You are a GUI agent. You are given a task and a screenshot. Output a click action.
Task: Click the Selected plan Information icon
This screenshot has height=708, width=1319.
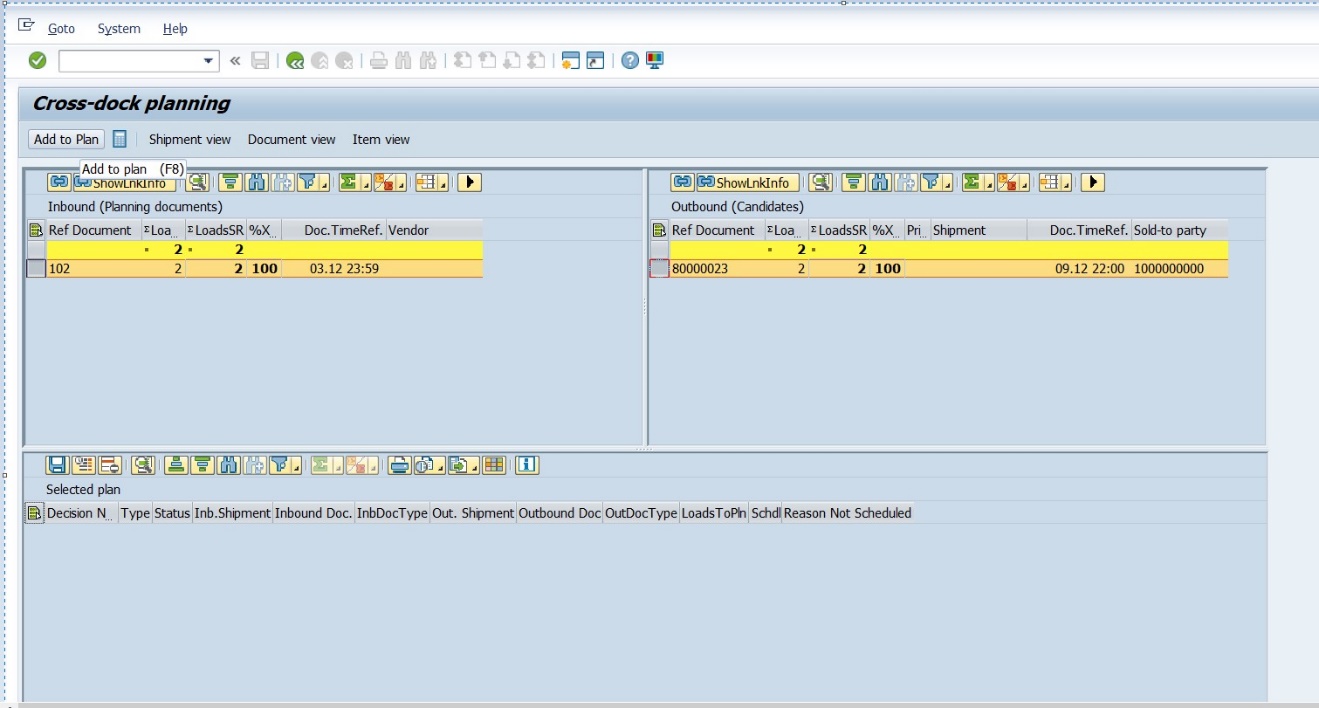click(x=528, y=465)
